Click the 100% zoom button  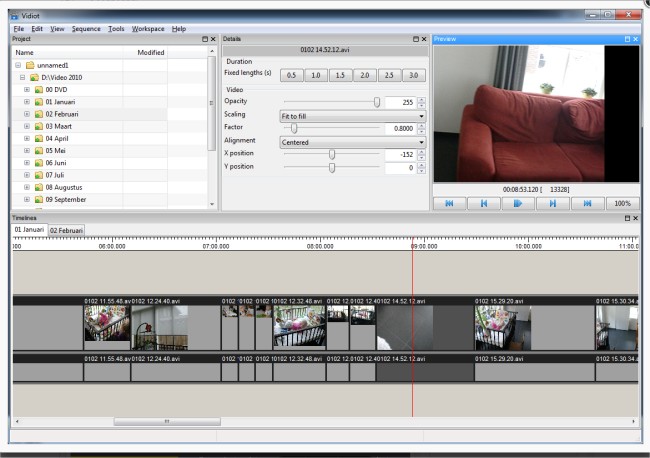622,203
